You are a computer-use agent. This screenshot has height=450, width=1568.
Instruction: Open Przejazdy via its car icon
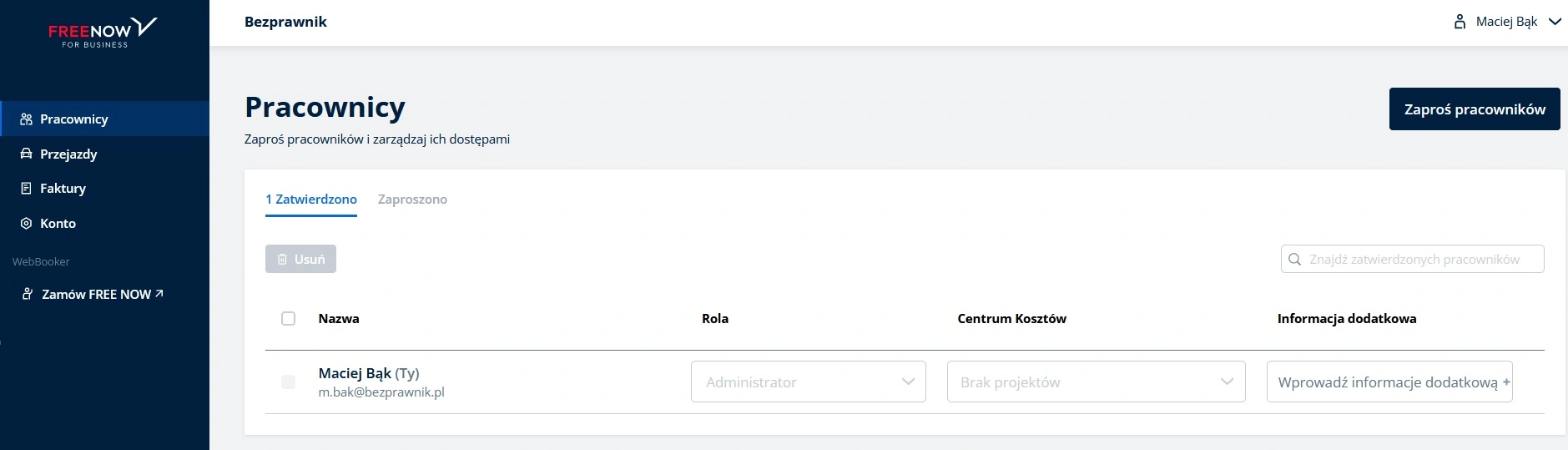pos(26,154)
